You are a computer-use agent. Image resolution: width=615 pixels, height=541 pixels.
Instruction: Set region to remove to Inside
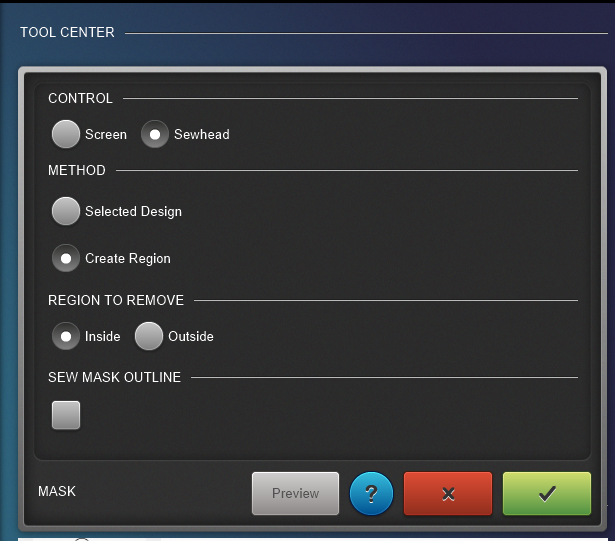[66, 336]
